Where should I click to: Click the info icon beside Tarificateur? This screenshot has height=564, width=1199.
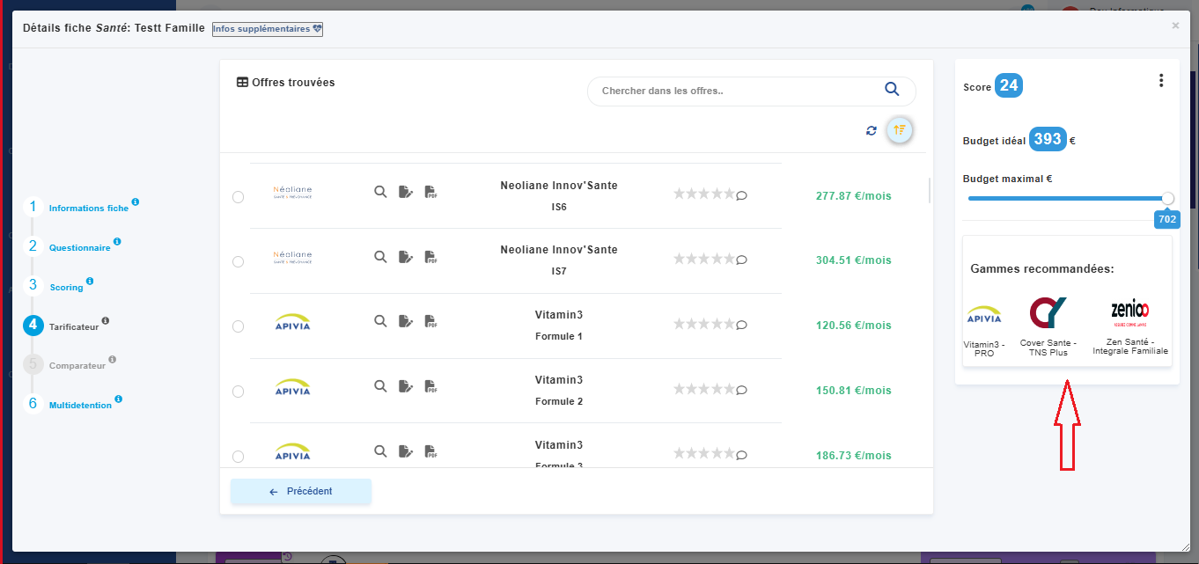pos(106,321)
